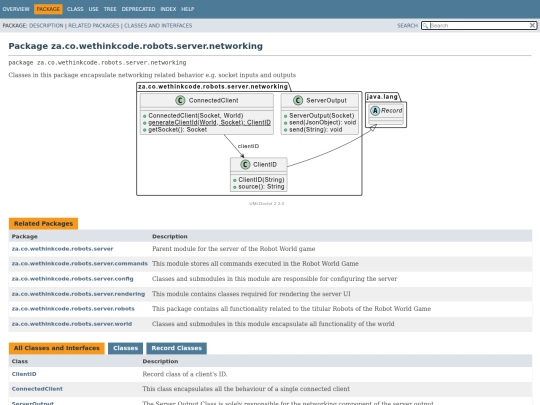
Task: Click send(String): void in the diagram
Action: (315, 130)
